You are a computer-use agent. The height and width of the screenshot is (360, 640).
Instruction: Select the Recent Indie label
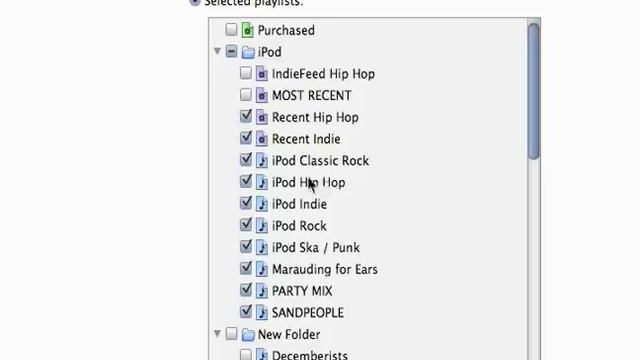[x=306, y=139]
